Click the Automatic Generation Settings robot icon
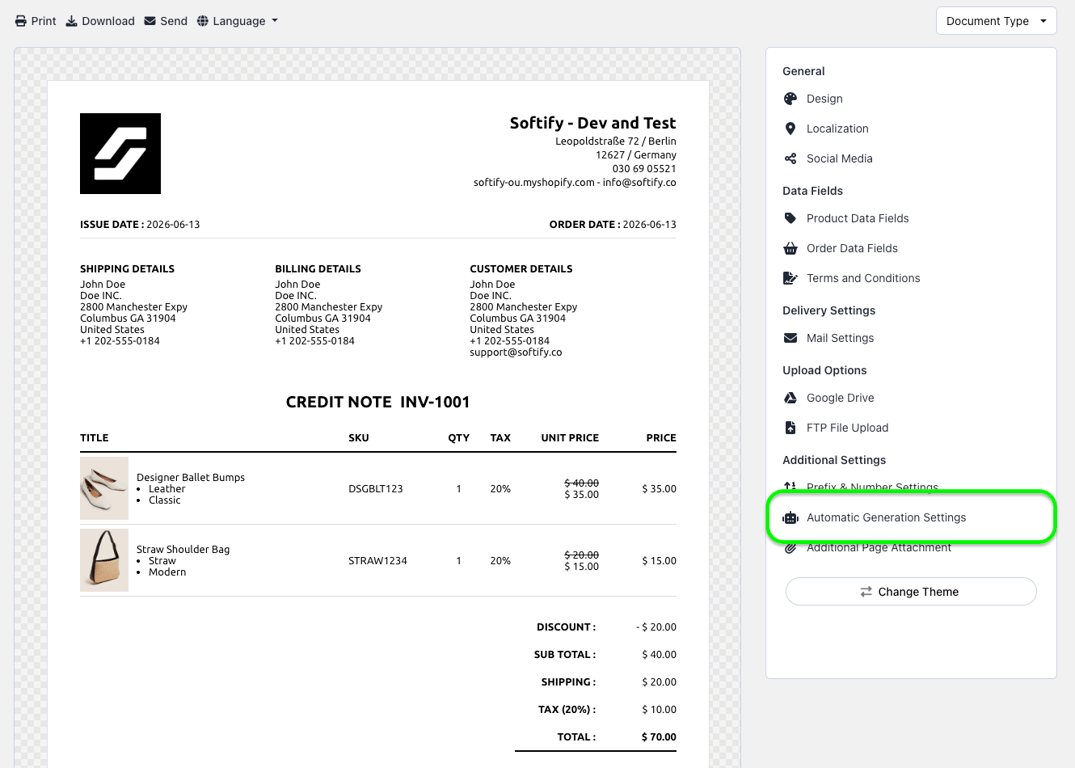The width and height of the screenshot is (1075, 768). coord(790,518)
